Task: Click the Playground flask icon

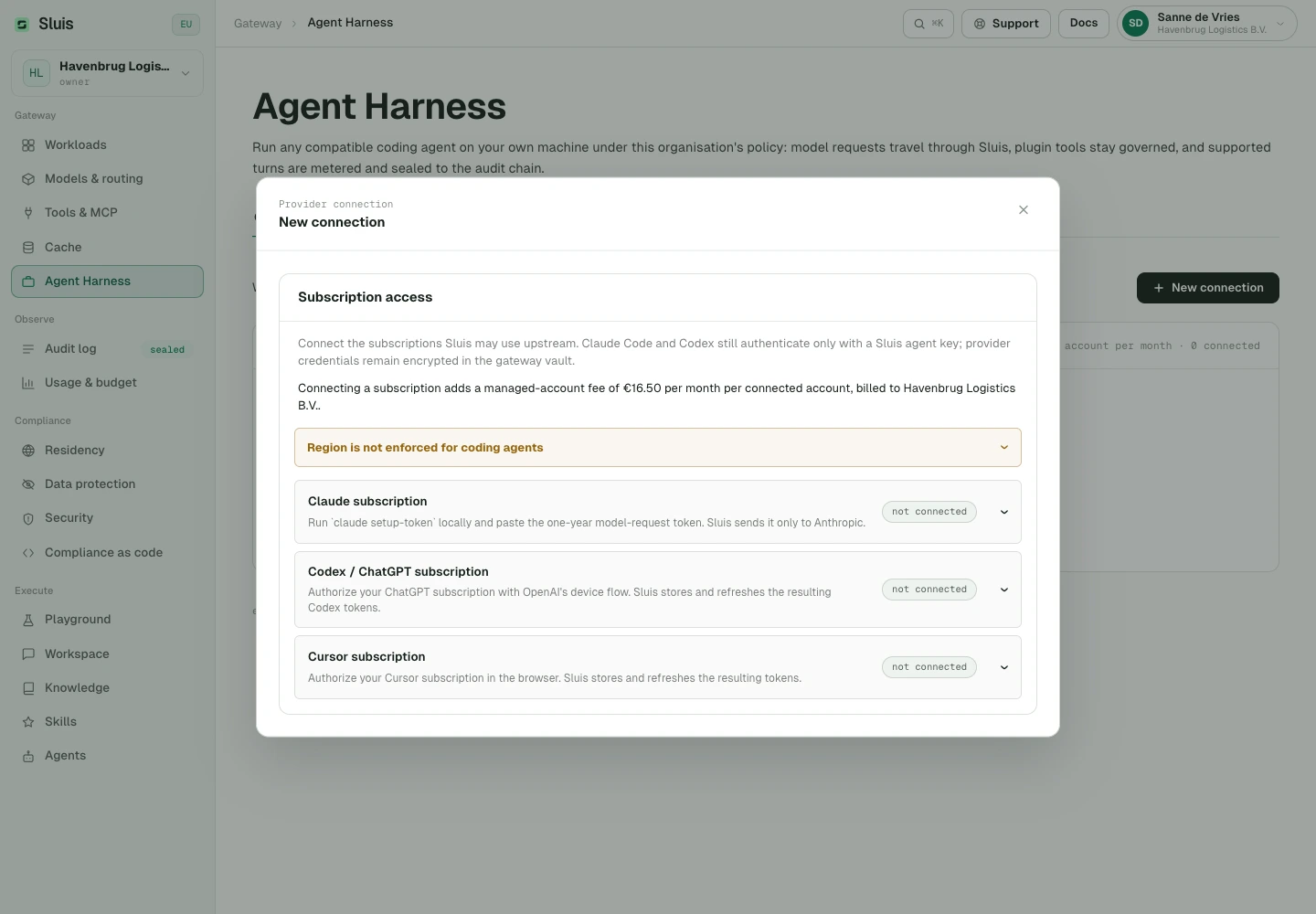Action: [28, 620]
